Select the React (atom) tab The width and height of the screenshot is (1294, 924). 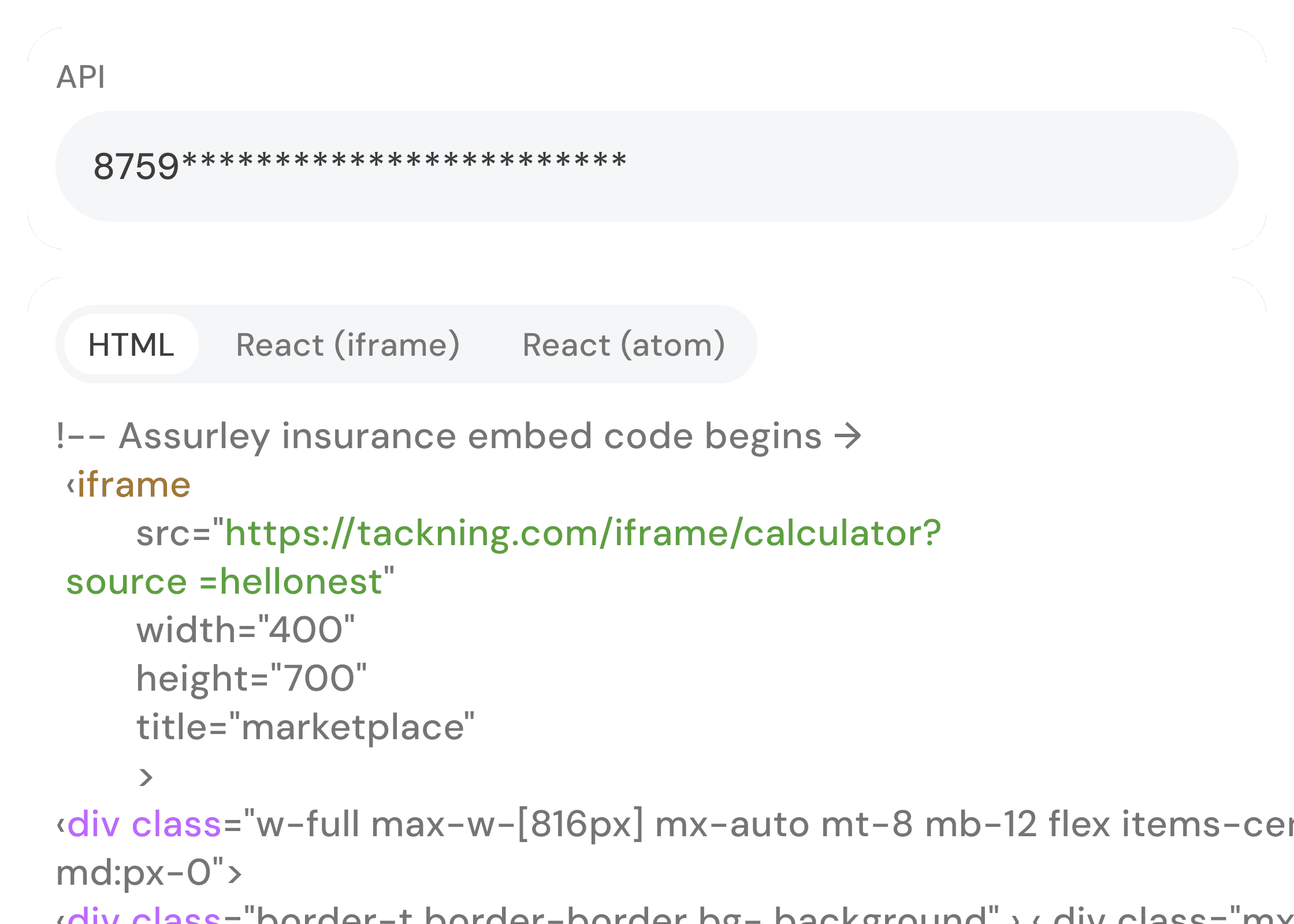coord(623,345)
